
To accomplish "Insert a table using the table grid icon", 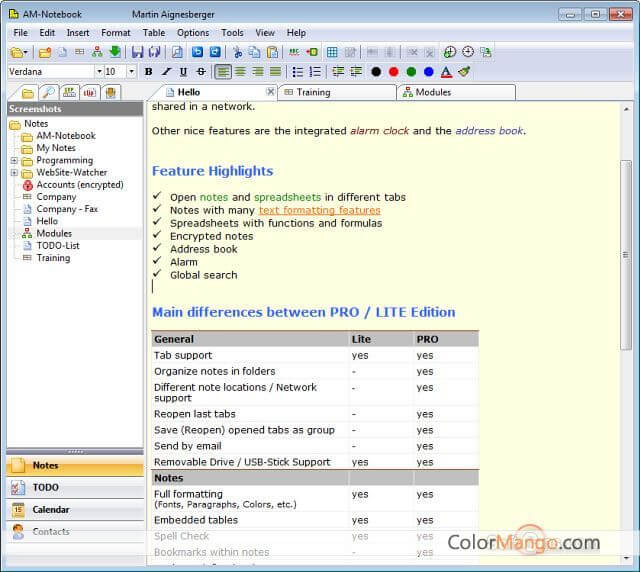I will click(x=332, y=52).
